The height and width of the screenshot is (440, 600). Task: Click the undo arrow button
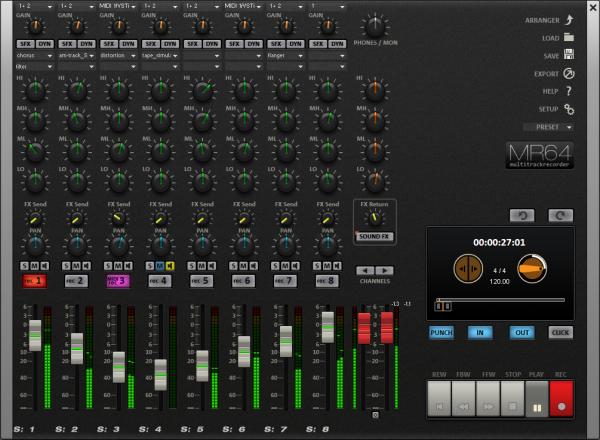[x=522, y=215]
